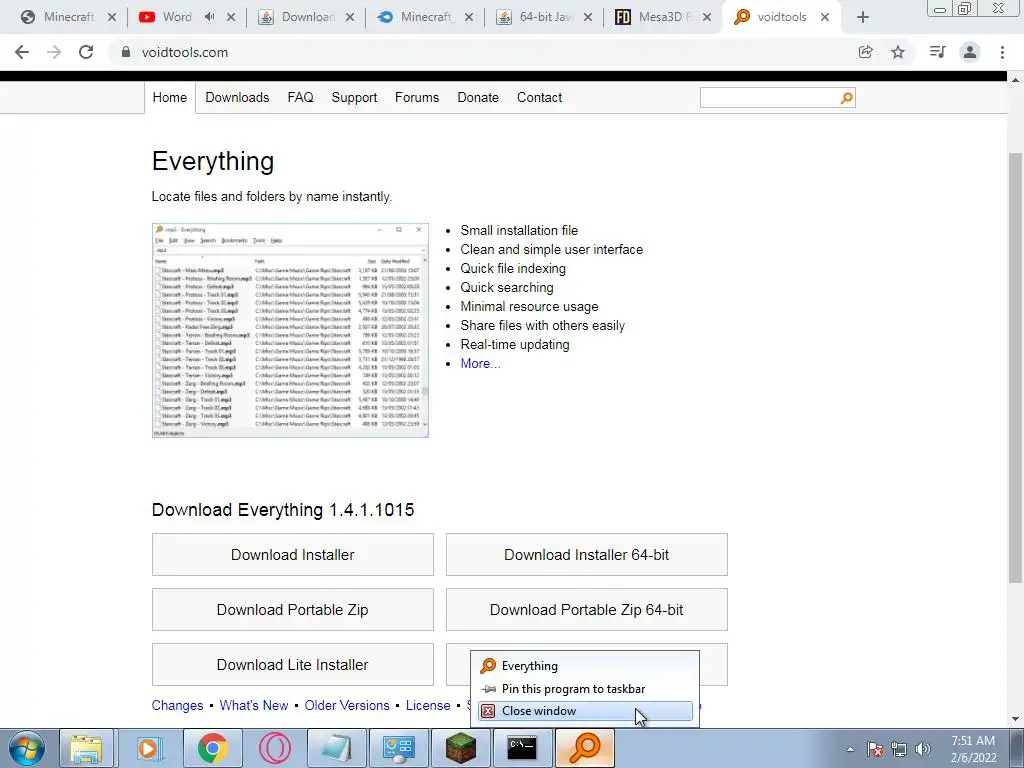Image resolution: width=1024 pixels, height=768 pixels.
Task: Select Pin this program to taskbar
Action: click(x=585, y=688)
